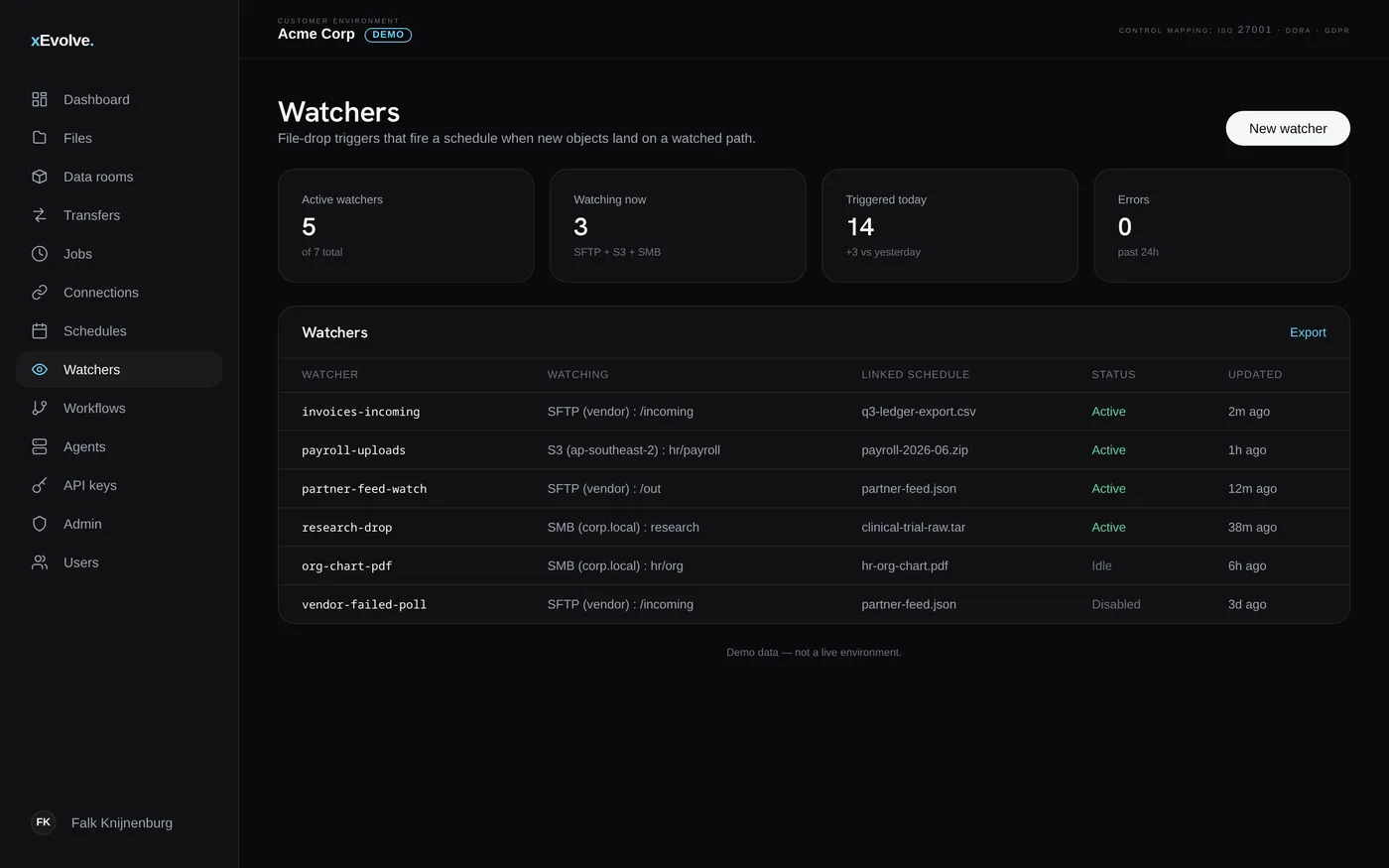Click the Data rooms box icon
This screenshot has height=868, width=1389.
tap(40, 177)
